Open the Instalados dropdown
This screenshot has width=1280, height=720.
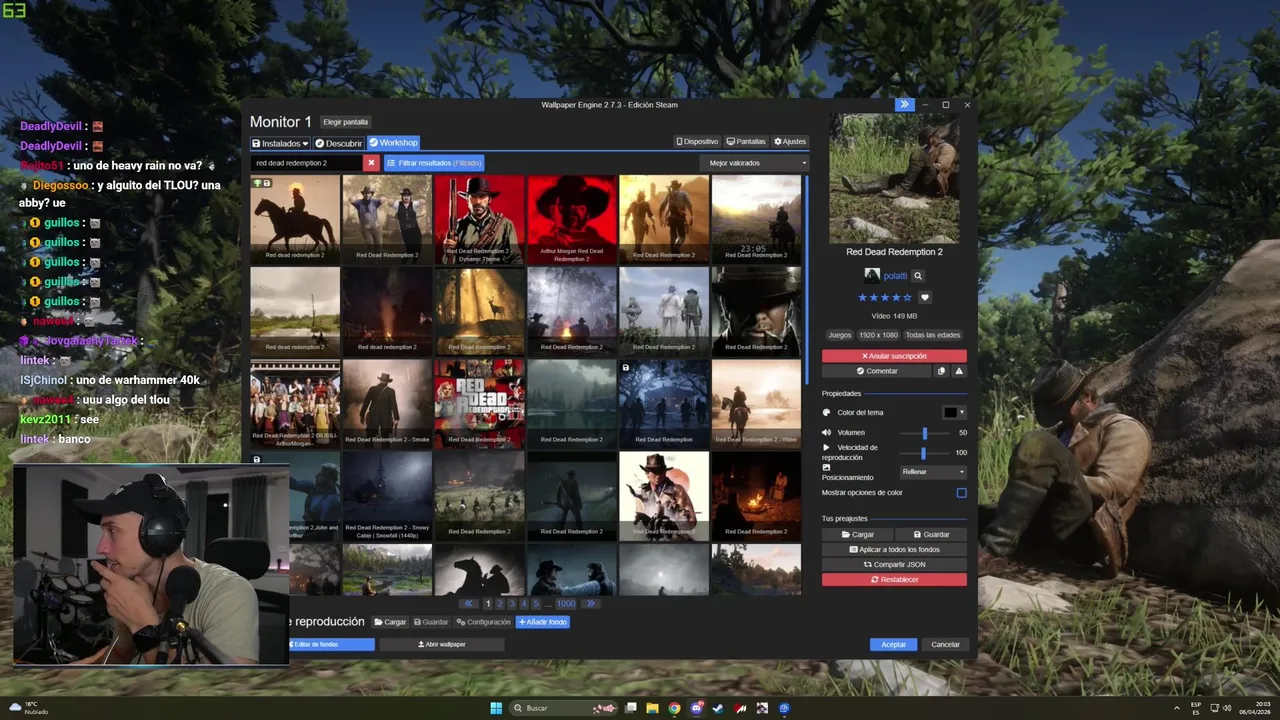pos(280,143)
